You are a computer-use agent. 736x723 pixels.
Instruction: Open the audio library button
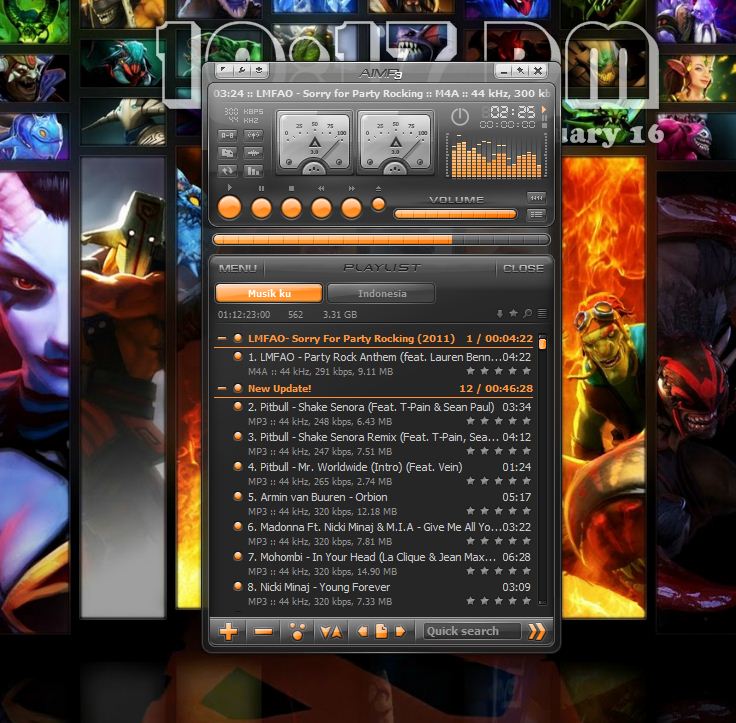pyautogui.click(x=227, y=153)
